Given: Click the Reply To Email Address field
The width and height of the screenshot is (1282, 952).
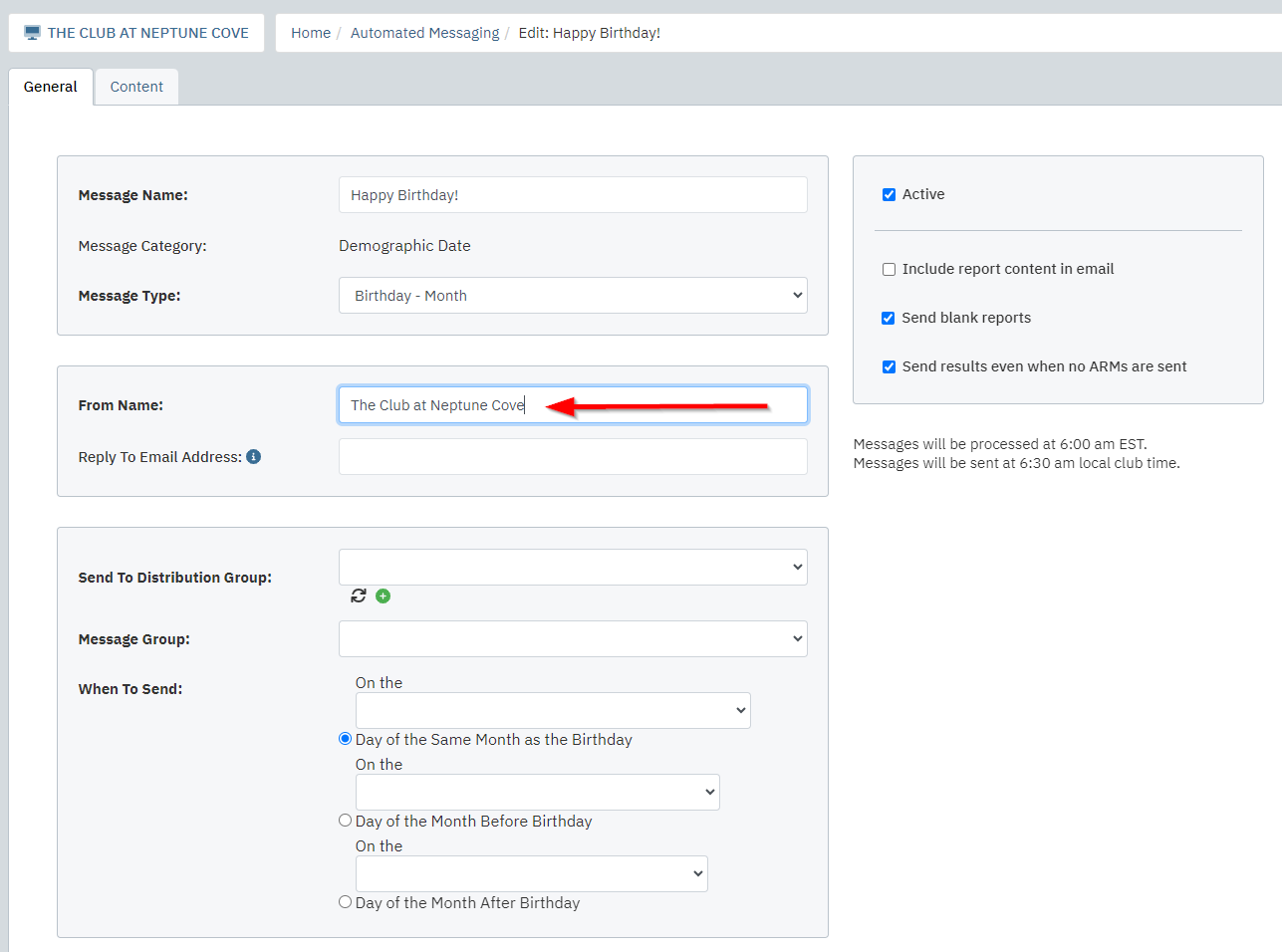Looking at the screenshot, I should 573,457.
